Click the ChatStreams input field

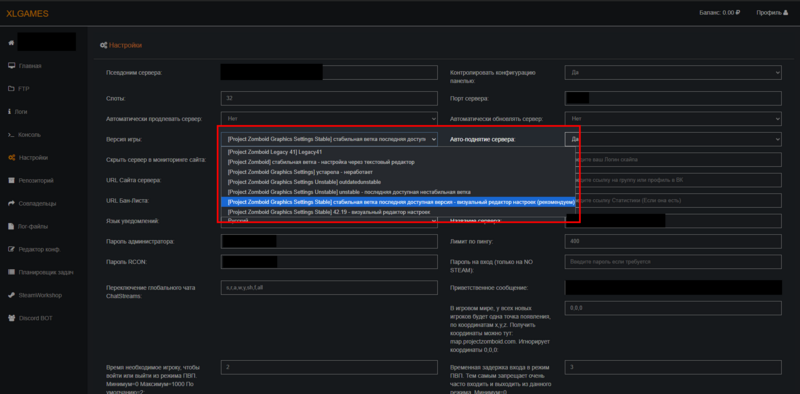(329, 287)
